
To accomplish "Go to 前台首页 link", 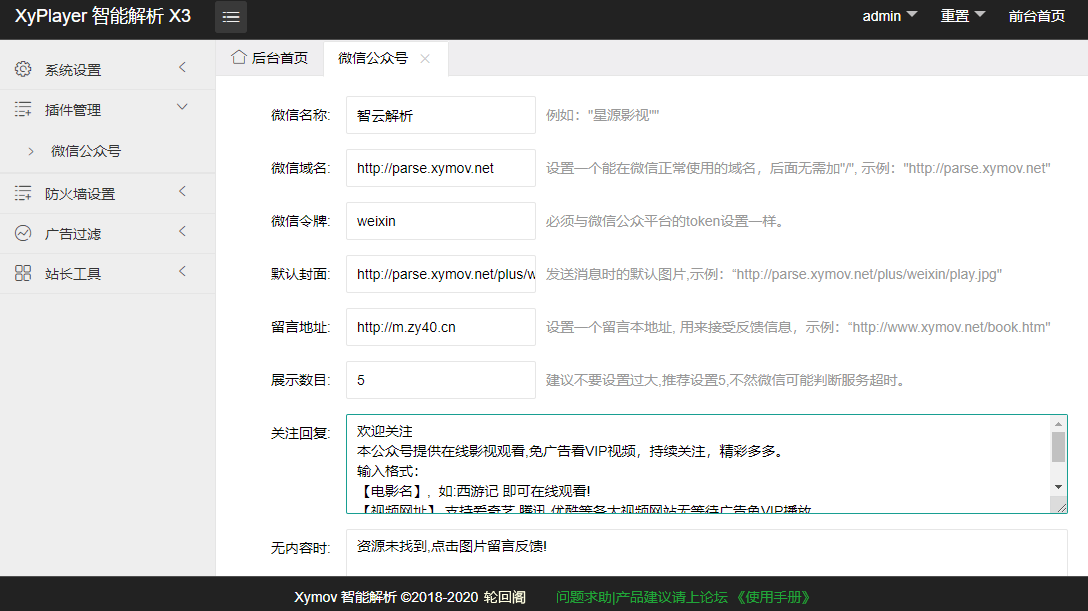I will tap(1036, 16).
